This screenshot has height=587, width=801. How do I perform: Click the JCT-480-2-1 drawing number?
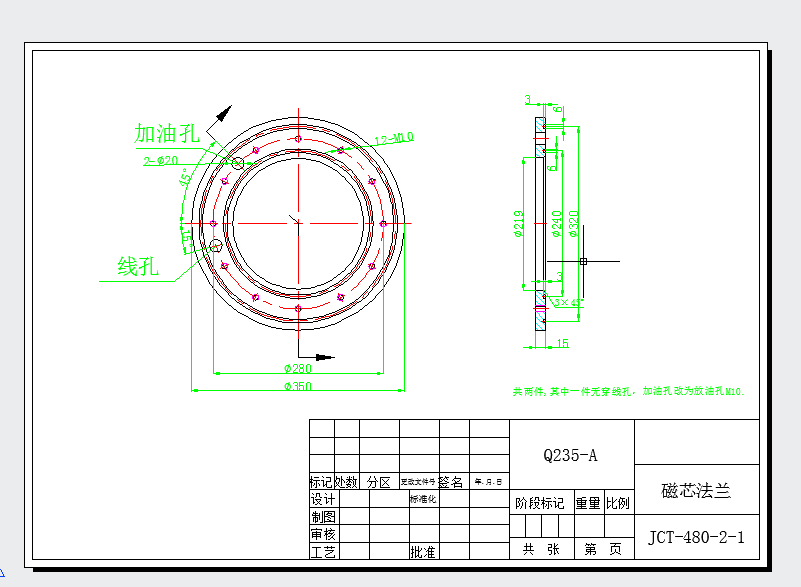pyautogui.click(x=696, y=537)
